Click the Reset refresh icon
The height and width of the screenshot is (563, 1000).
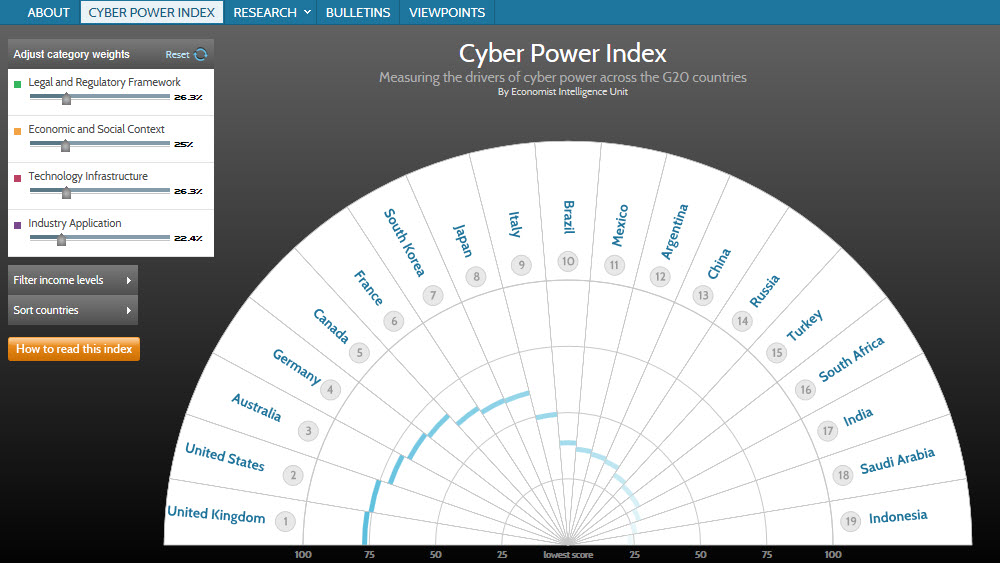[201, 55]
